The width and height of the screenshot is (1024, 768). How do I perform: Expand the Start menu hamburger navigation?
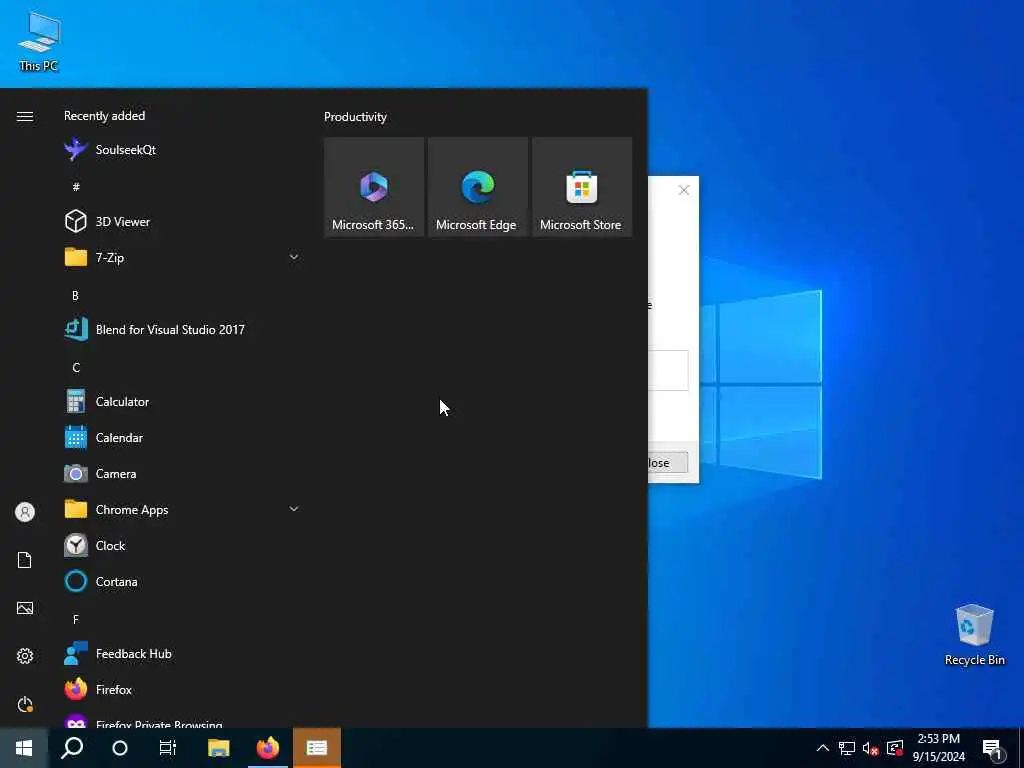coord(25,116)
